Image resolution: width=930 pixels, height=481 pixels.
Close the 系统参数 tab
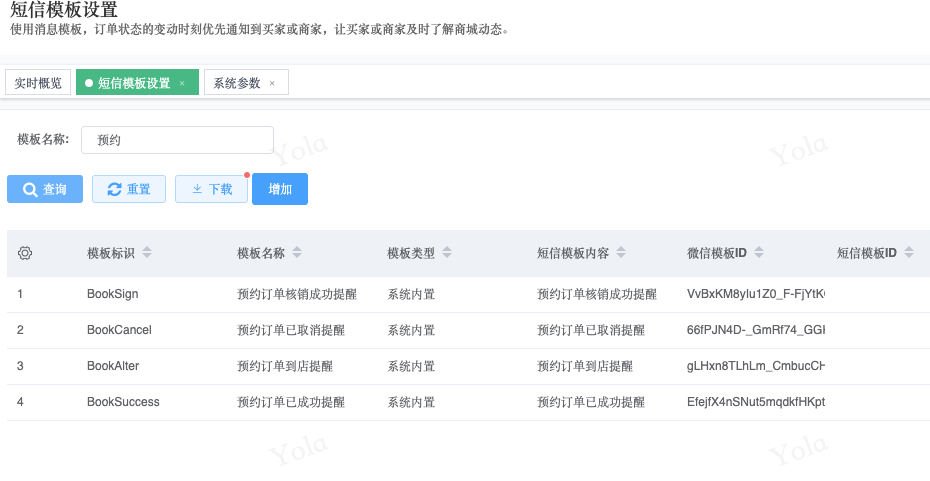[272, 84]
